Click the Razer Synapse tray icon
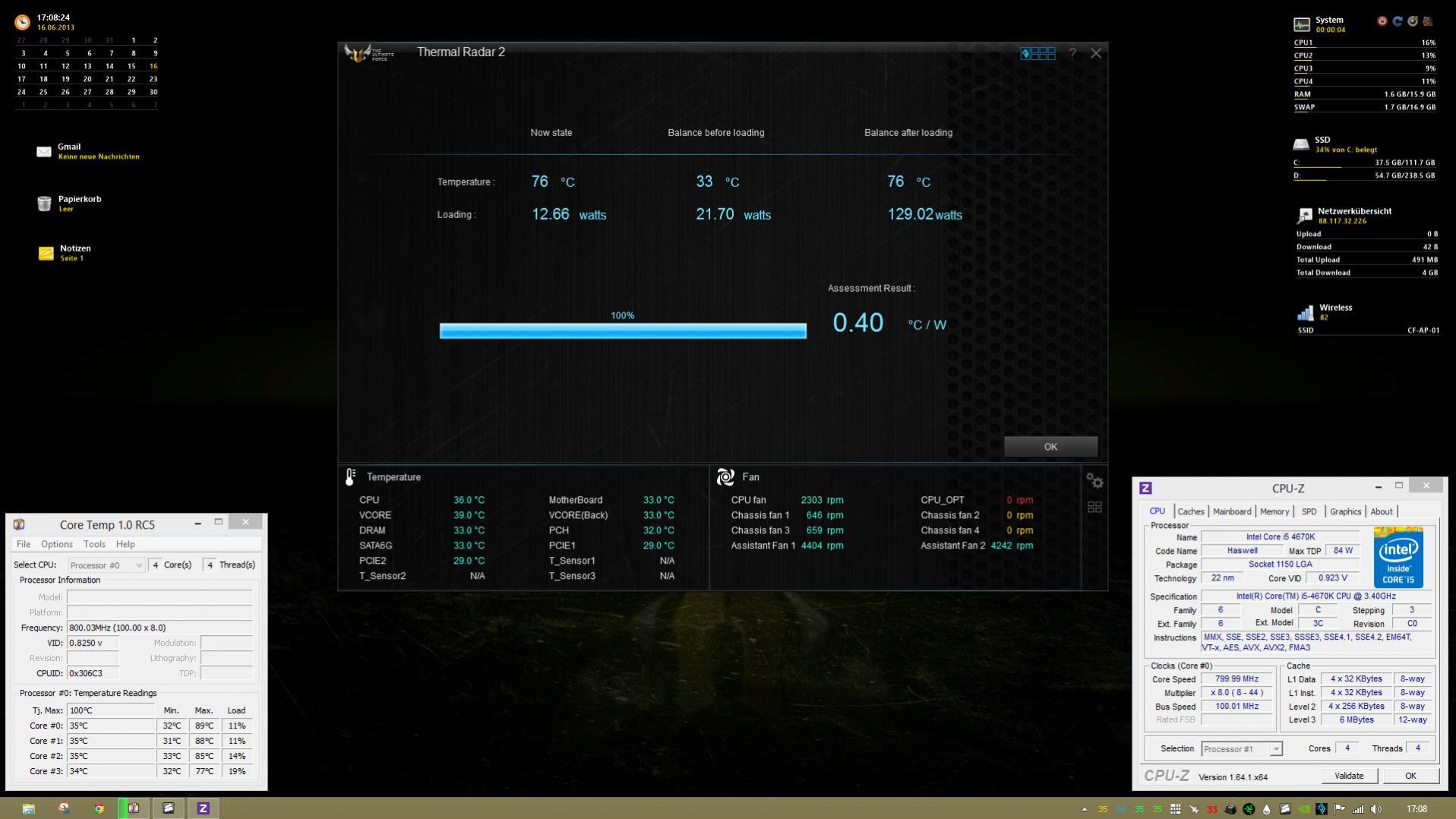Viewport: 1456px width, 819px height. (1248, 809)
